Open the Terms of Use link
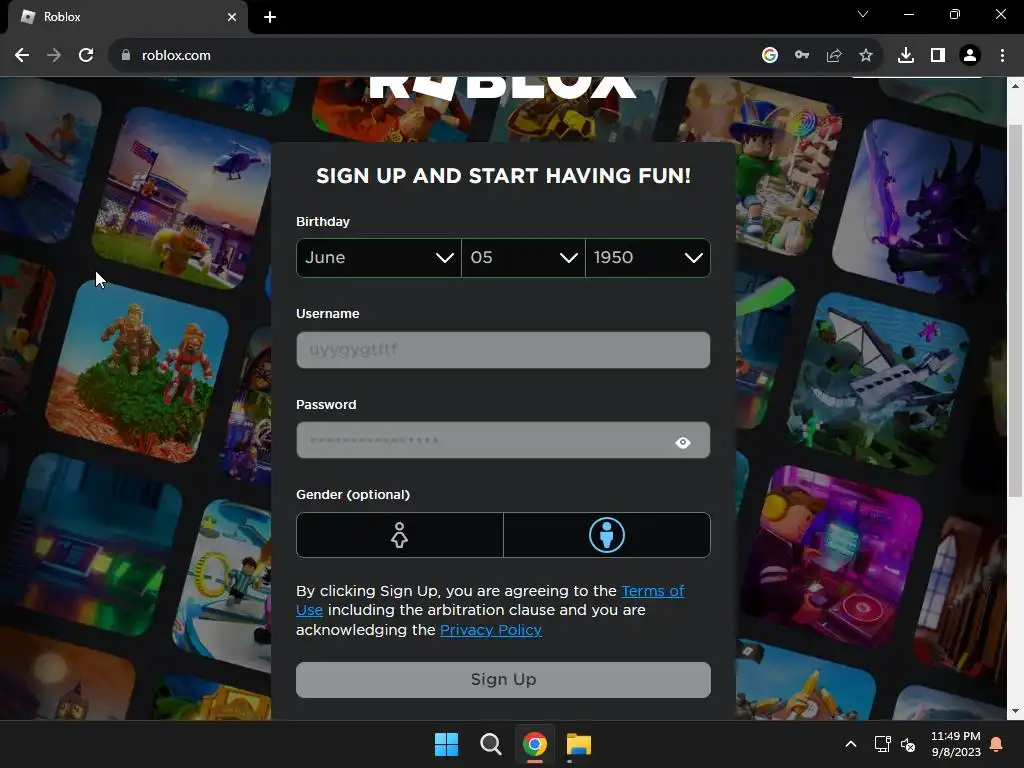This screenshot has height=768, width=1024. click(x=652, y=591)
